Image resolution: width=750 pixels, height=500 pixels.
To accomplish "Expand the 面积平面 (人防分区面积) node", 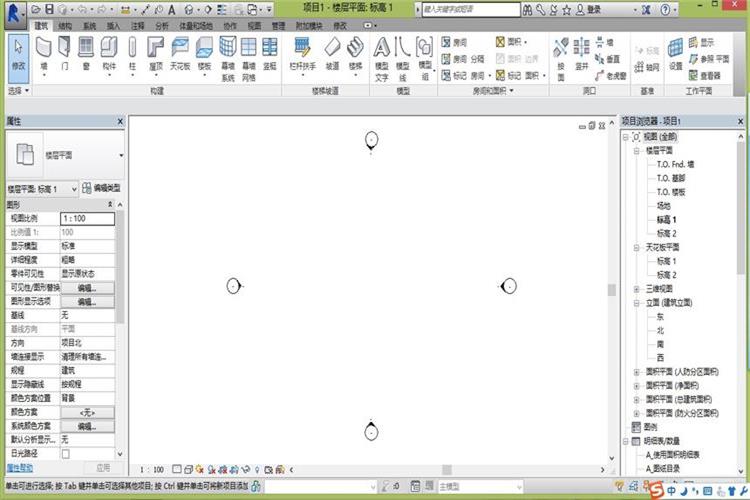I will click(x=637, y=372).
